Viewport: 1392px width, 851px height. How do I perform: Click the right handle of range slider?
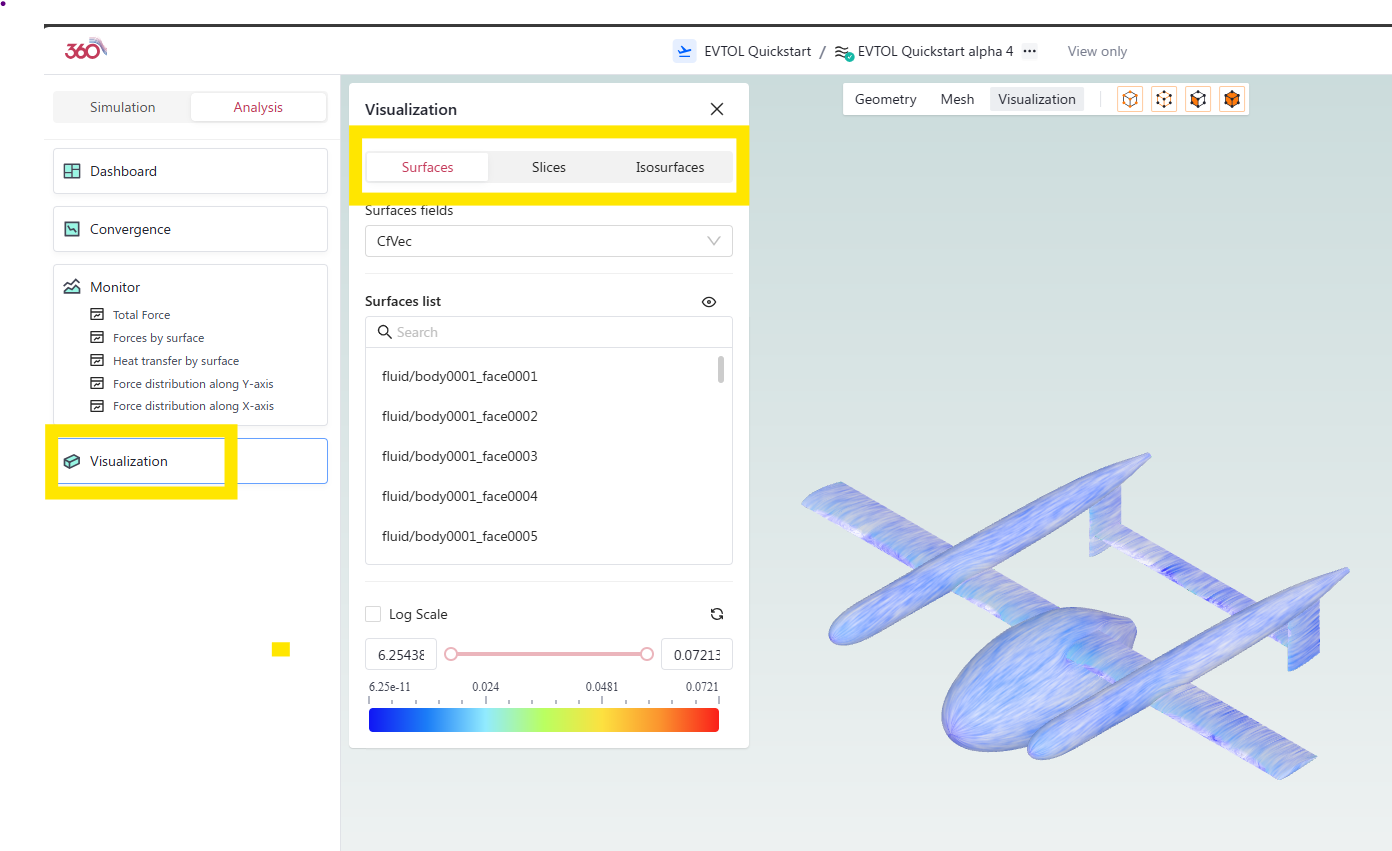[647, 654]
